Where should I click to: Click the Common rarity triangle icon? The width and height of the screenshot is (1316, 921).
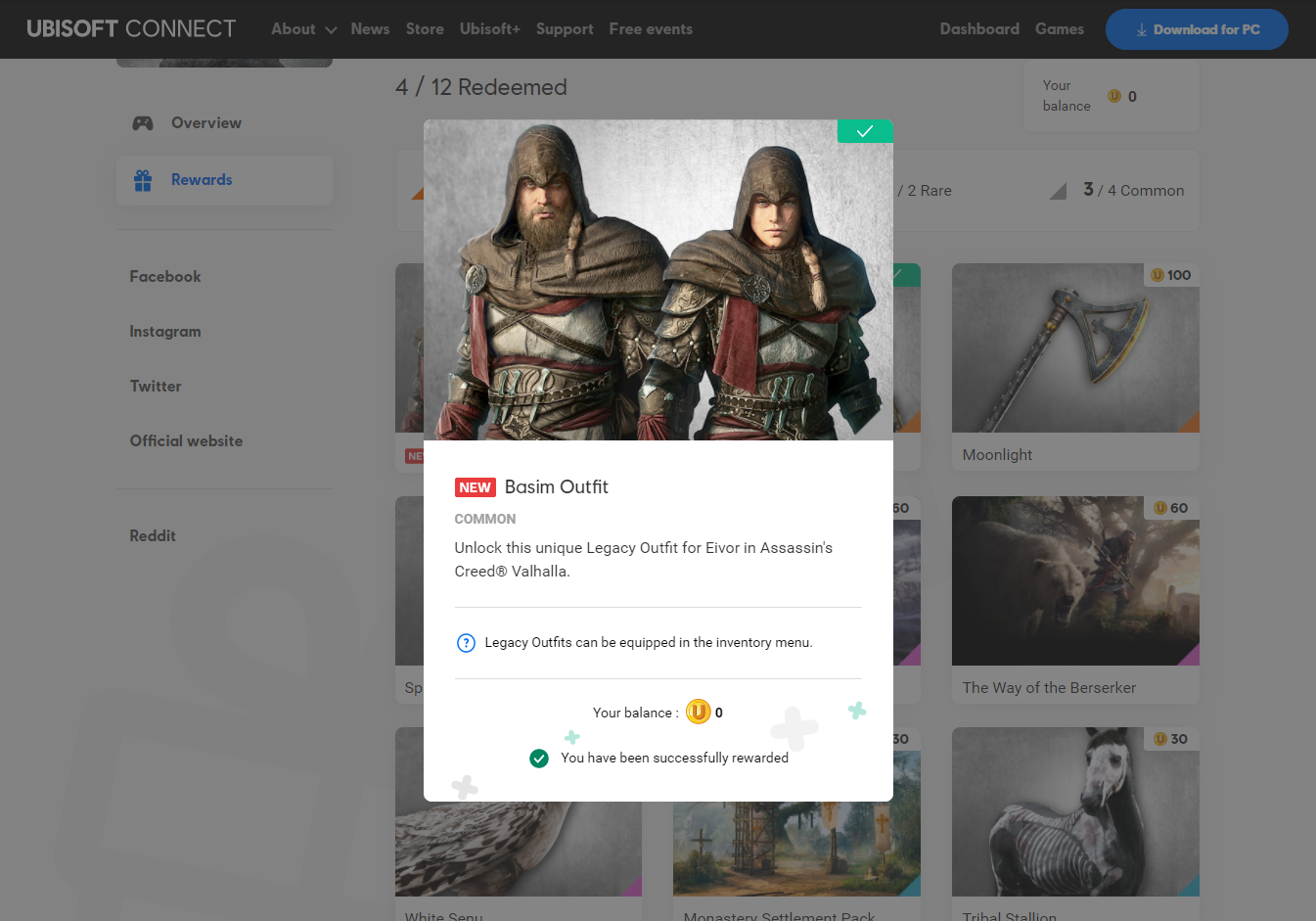pos(1058,191)
